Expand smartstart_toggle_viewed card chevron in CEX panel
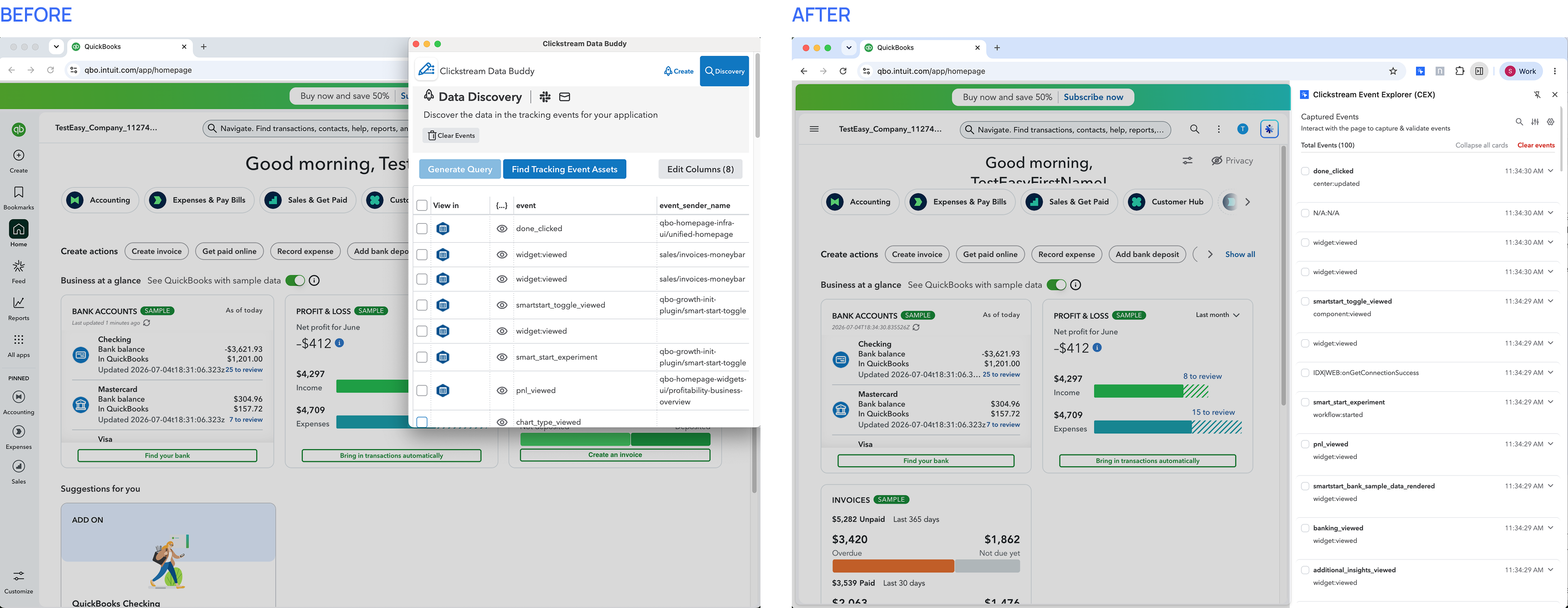The width and height of the screenshot is (1568, 608). 1551,301
